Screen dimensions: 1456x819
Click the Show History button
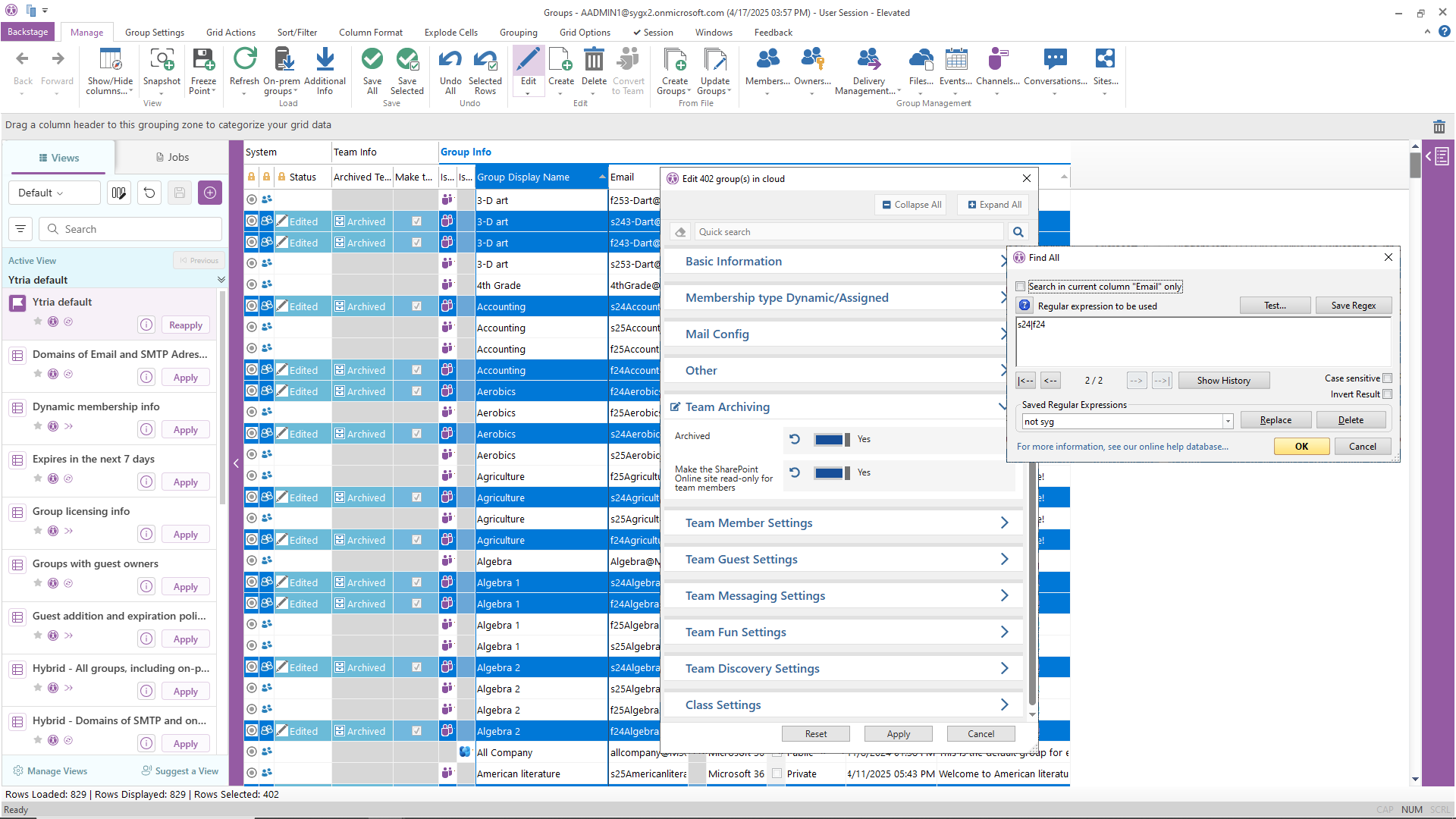tap(1223, 381)
